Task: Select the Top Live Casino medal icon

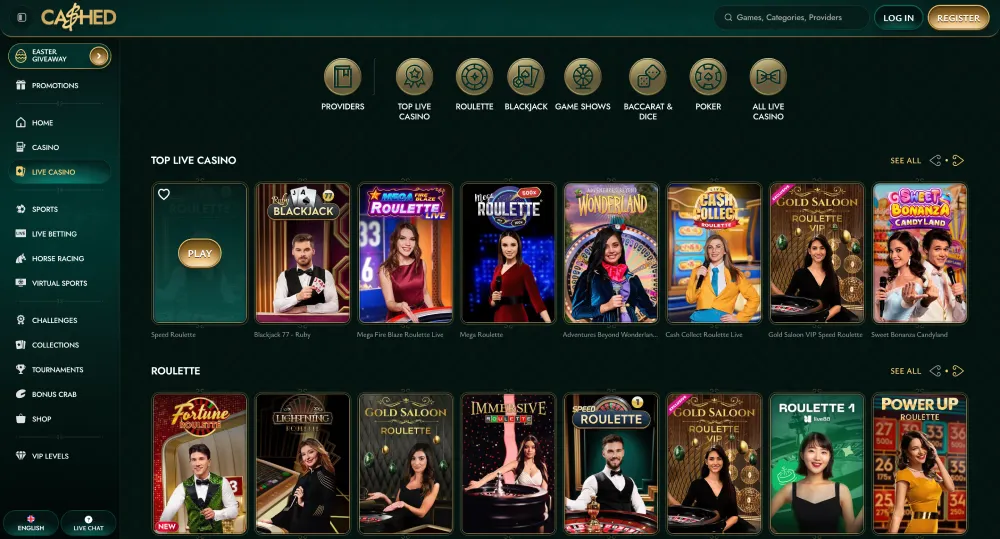Action: [x=414, y=77]
